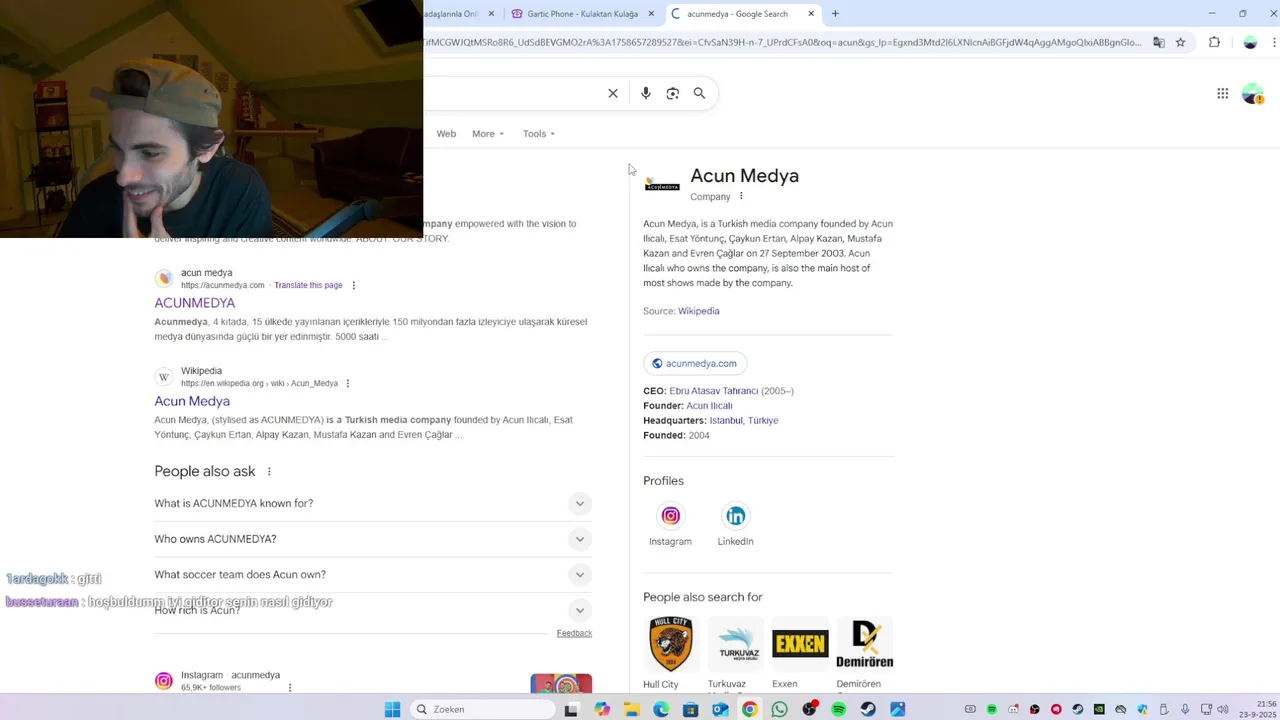The width and height of the screenshot is (1280, 720).
Task: Close the Gartic Phone tab
Action: pos(651,14)
